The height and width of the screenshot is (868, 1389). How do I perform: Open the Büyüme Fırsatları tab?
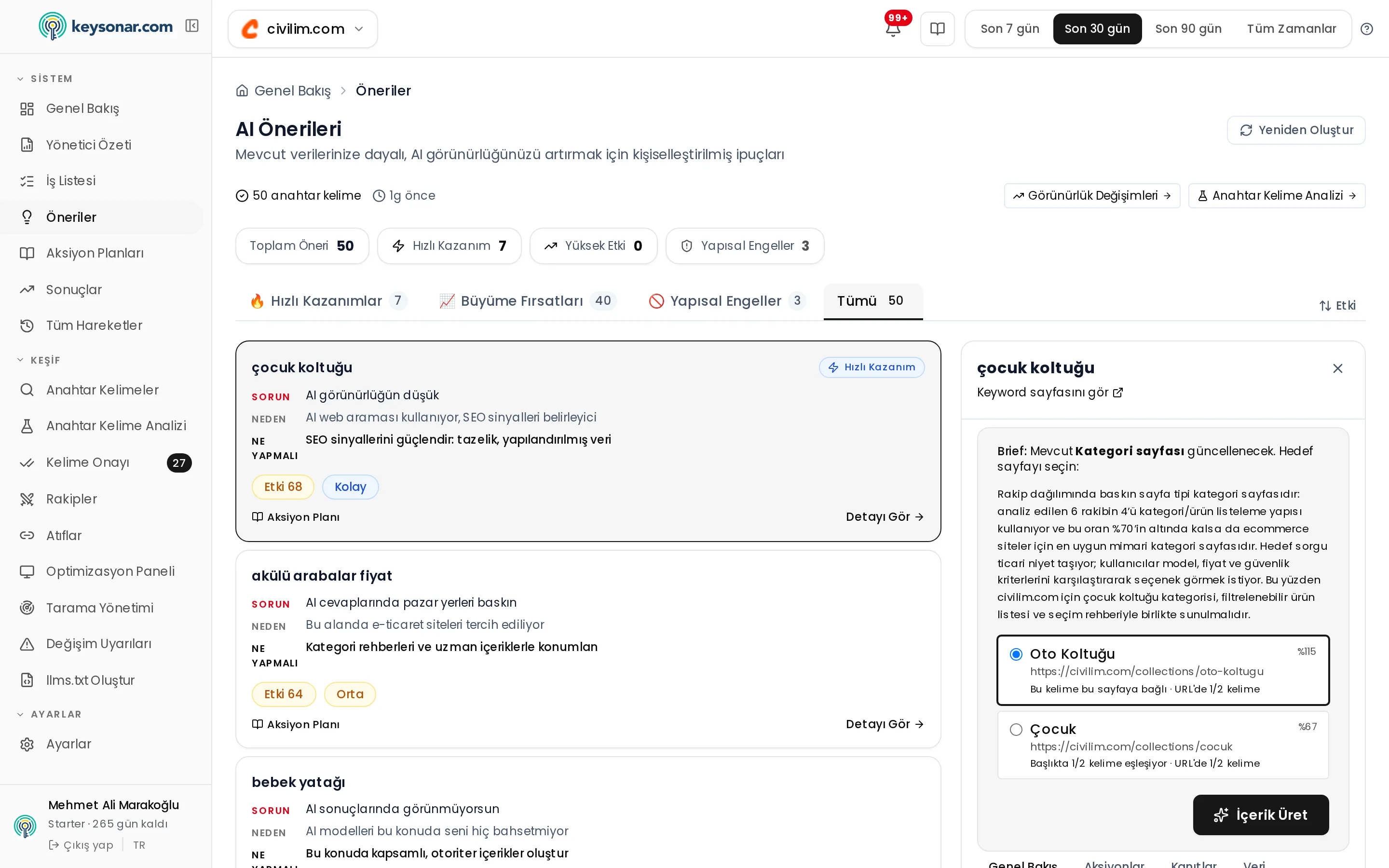coord(528,301)
